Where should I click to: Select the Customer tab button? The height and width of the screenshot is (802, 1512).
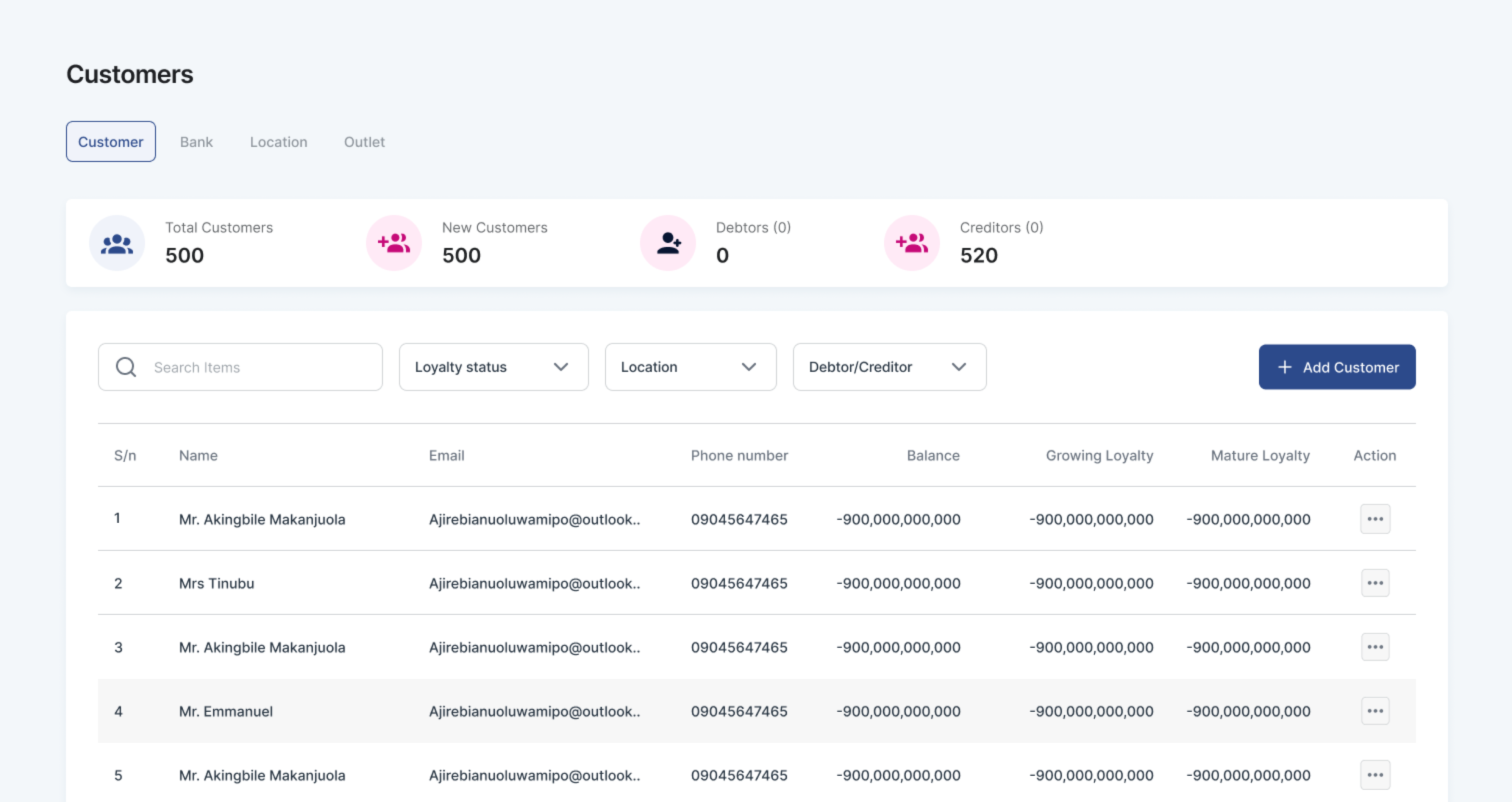111,142
